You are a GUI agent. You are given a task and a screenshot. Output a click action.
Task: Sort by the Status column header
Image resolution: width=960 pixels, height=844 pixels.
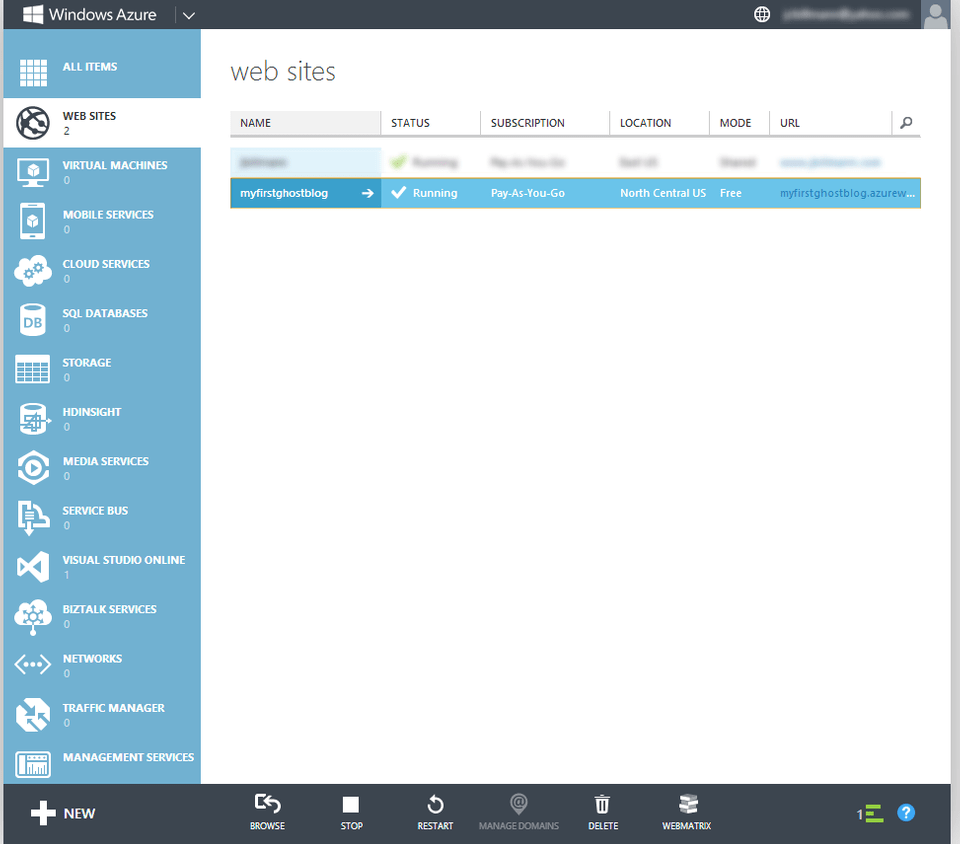(431, 122)
